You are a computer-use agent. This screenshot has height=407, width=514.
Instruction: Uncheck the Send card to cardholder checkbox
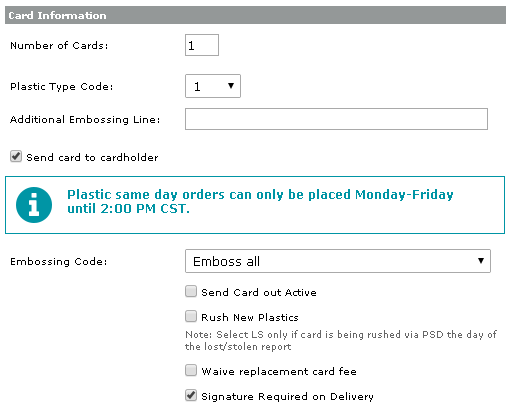pos(16,156)
